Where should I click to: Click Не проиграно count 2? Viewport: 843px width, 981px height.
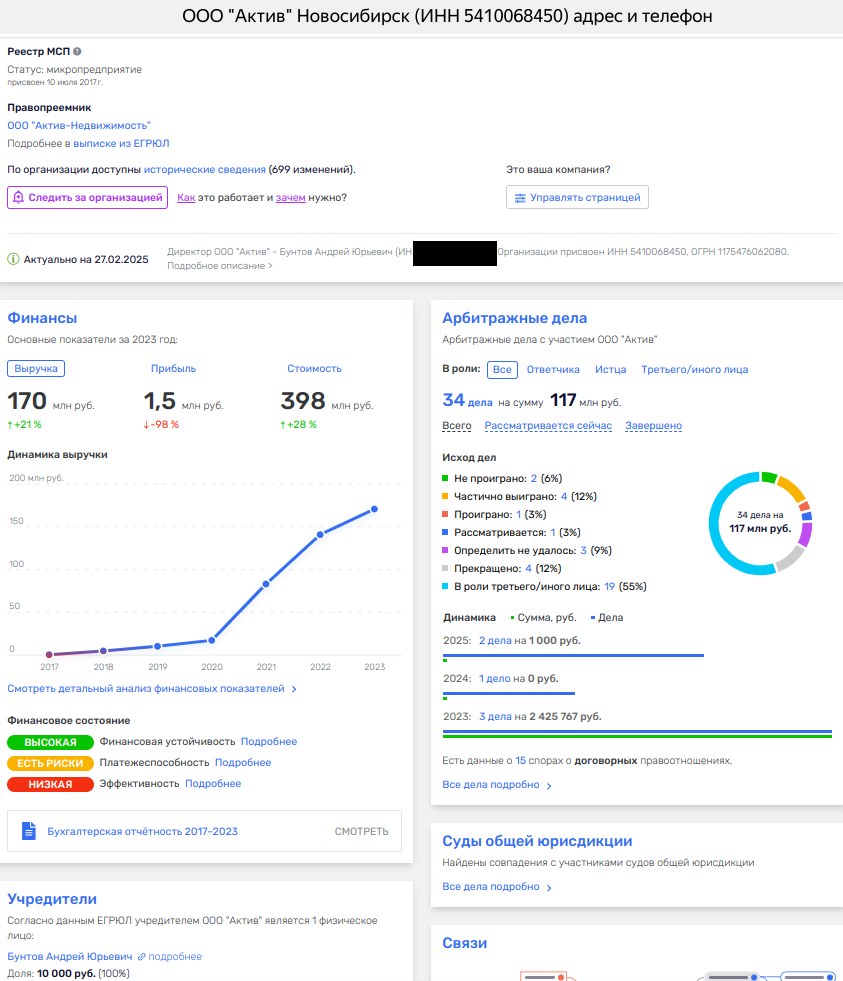point(534,479)
